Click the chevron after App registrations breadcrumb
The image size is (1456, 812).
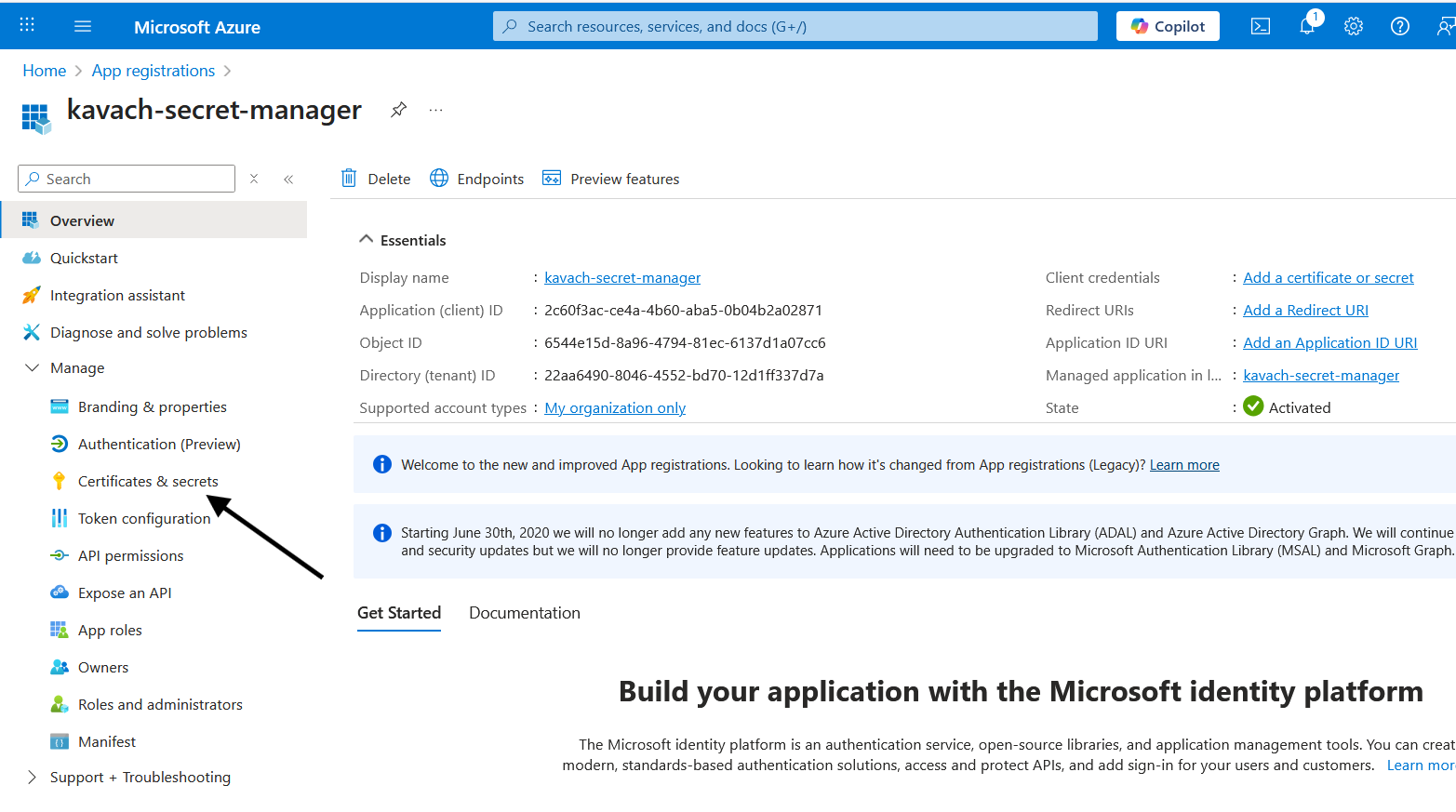click(228, 71)
